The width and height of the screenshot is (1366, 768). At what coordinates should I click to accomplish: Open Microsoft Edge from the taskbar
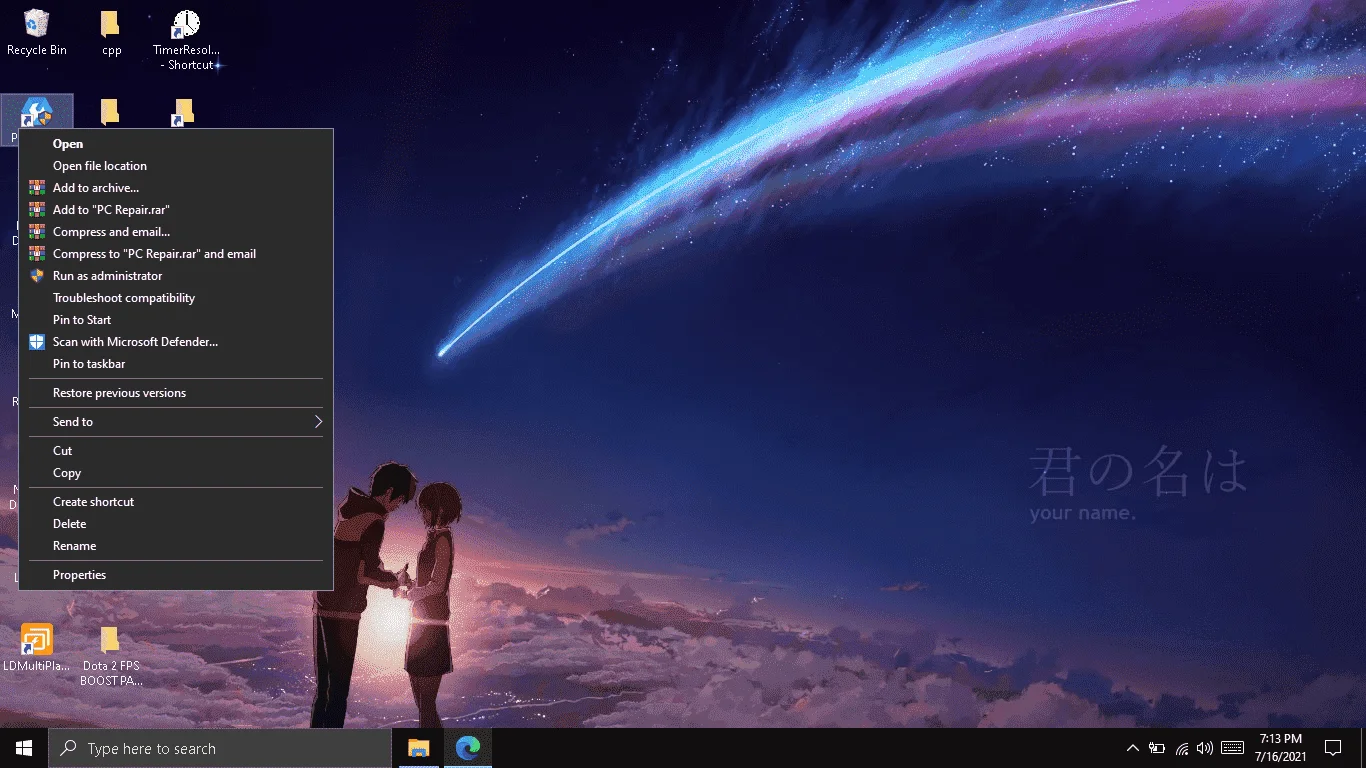[467, 748]
